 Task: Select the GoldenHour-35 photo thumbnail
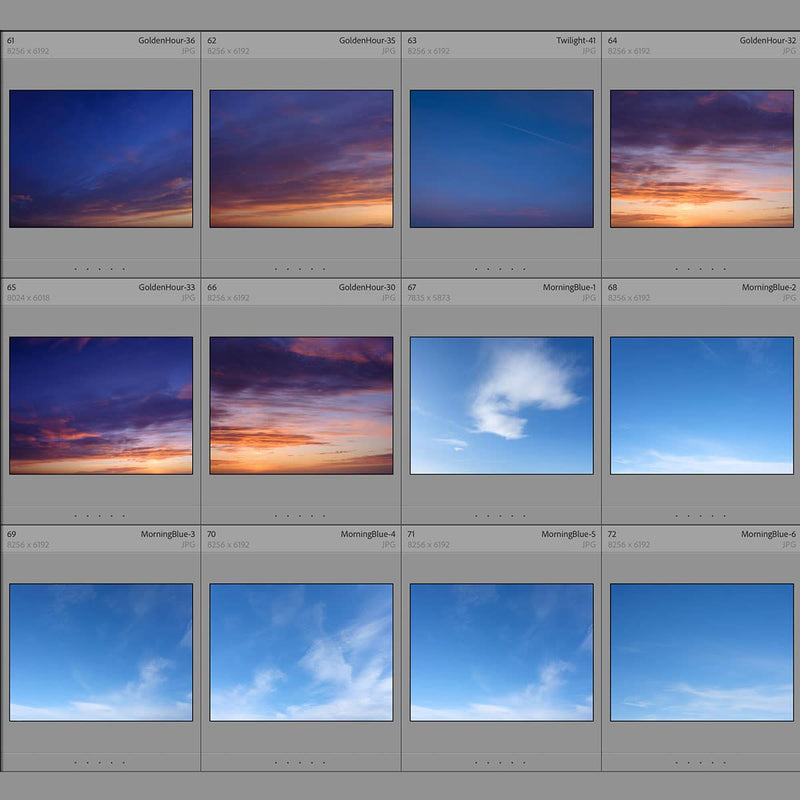[301, 159]
